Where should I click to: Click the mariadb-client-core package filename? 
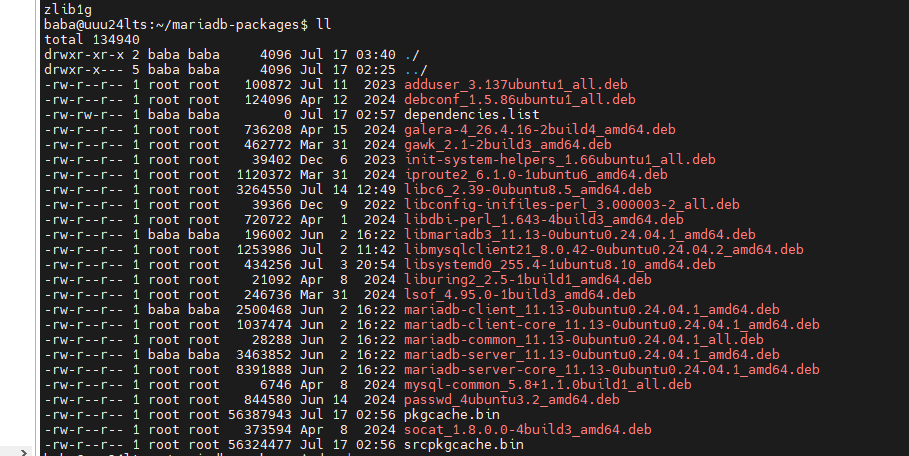pyautogui.click(x=611, y=324)
